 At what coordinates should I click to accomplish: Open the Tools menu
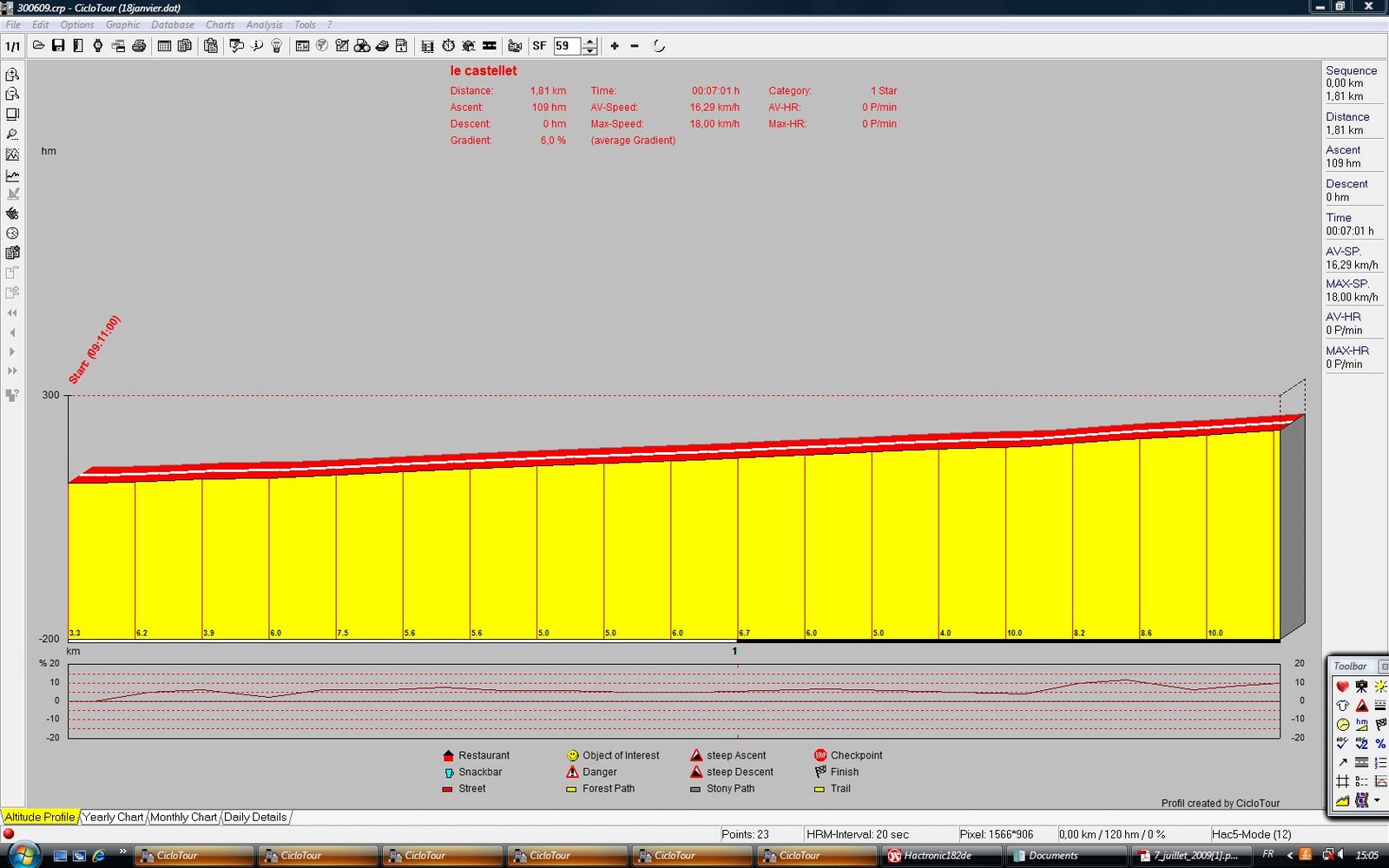[305, 24]
